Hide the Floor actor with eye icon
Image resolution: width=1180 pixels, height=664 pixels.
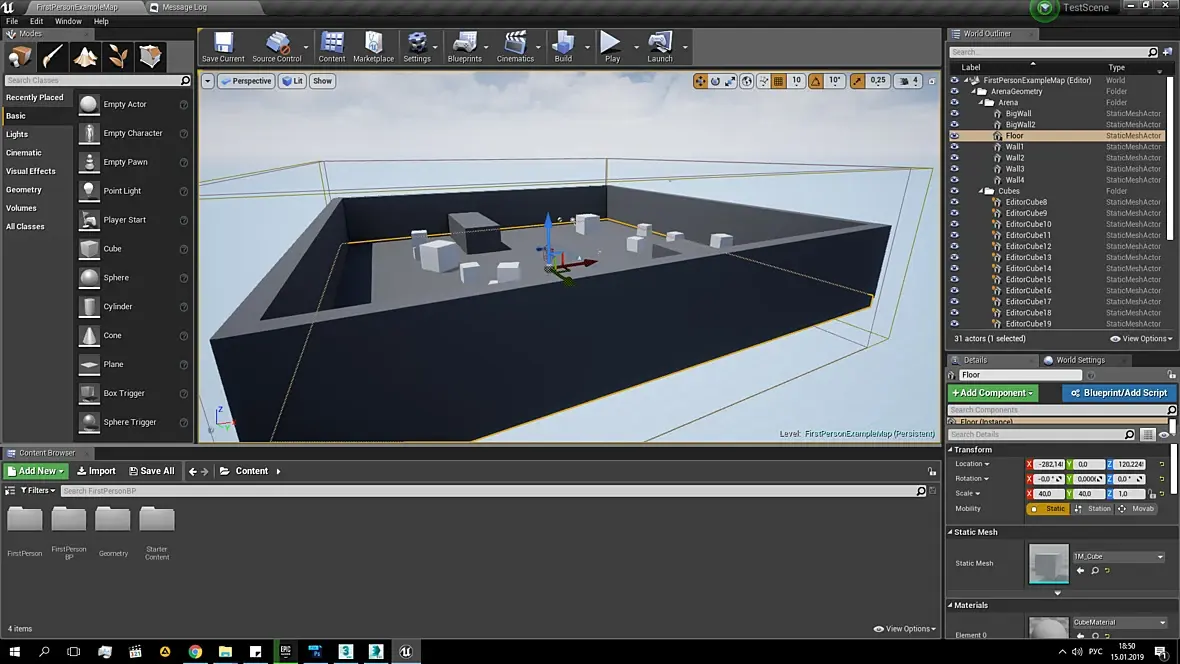[954, 136]
